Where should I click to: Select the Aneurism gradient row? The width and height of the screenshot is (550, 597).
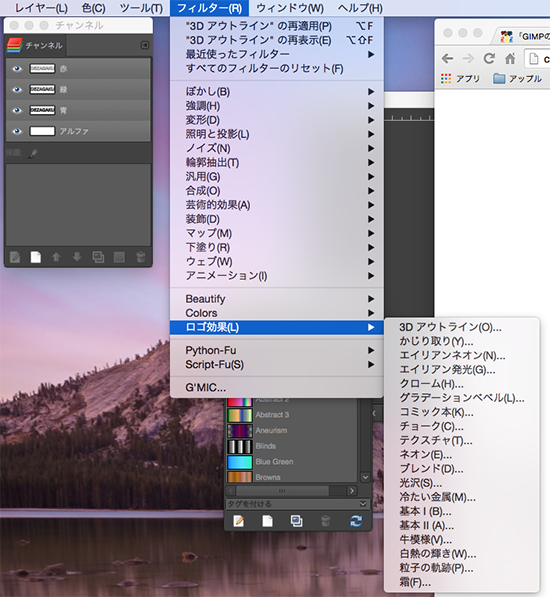292,431
